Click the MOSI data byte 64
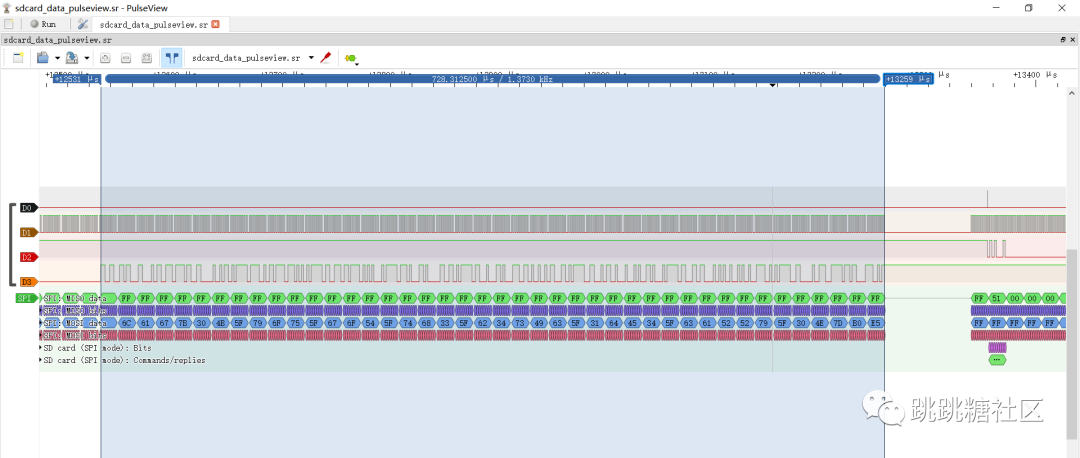The height and width of the screenshot is (458, 1080). coord(613,323)
